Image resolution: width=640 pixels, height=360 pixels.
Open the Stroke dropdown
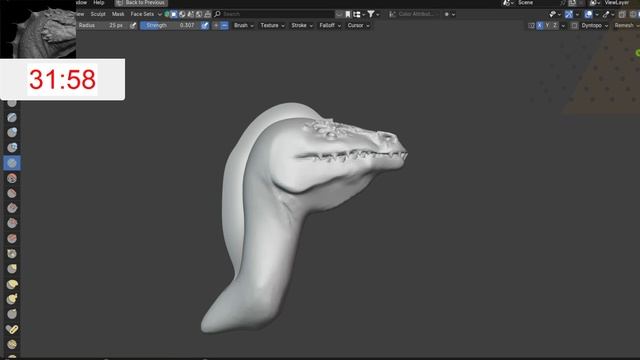pyautogui.click(x=302, y=25)
